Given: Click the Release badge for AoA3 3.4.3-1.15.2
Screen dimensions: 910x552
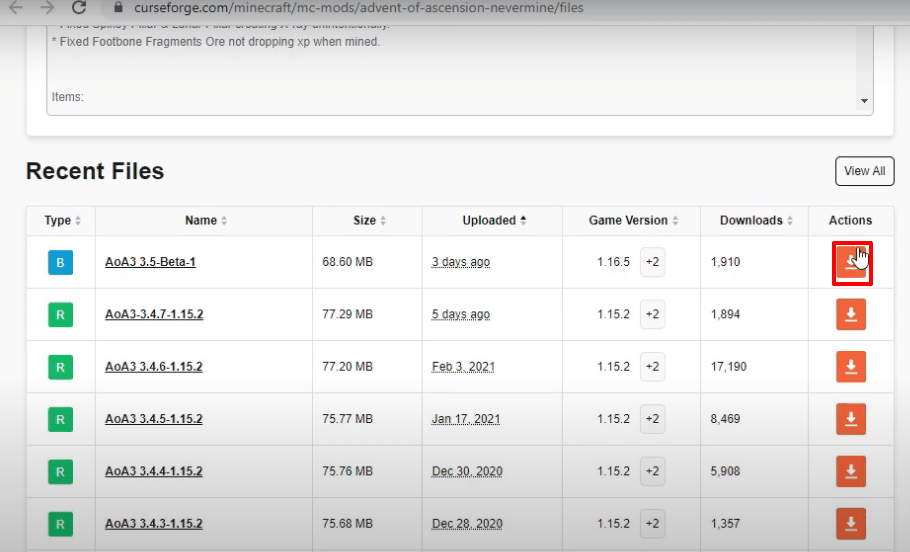Looking at the screenshot, I should coord(60,524).
